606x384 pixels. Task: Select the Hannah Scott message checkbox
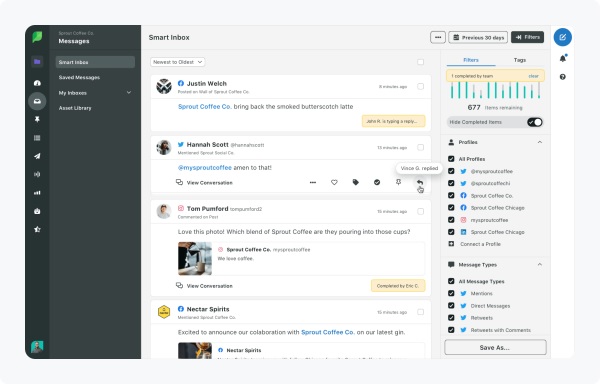click(x=420, y=148)
